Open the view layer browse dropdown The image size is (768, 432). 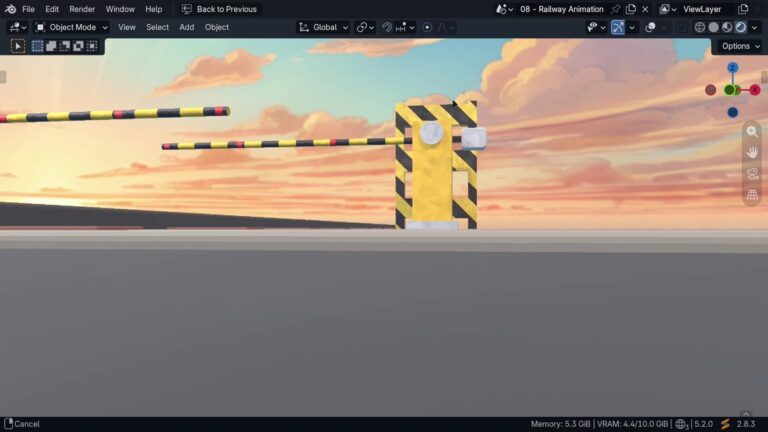click(x=668, y=9)
